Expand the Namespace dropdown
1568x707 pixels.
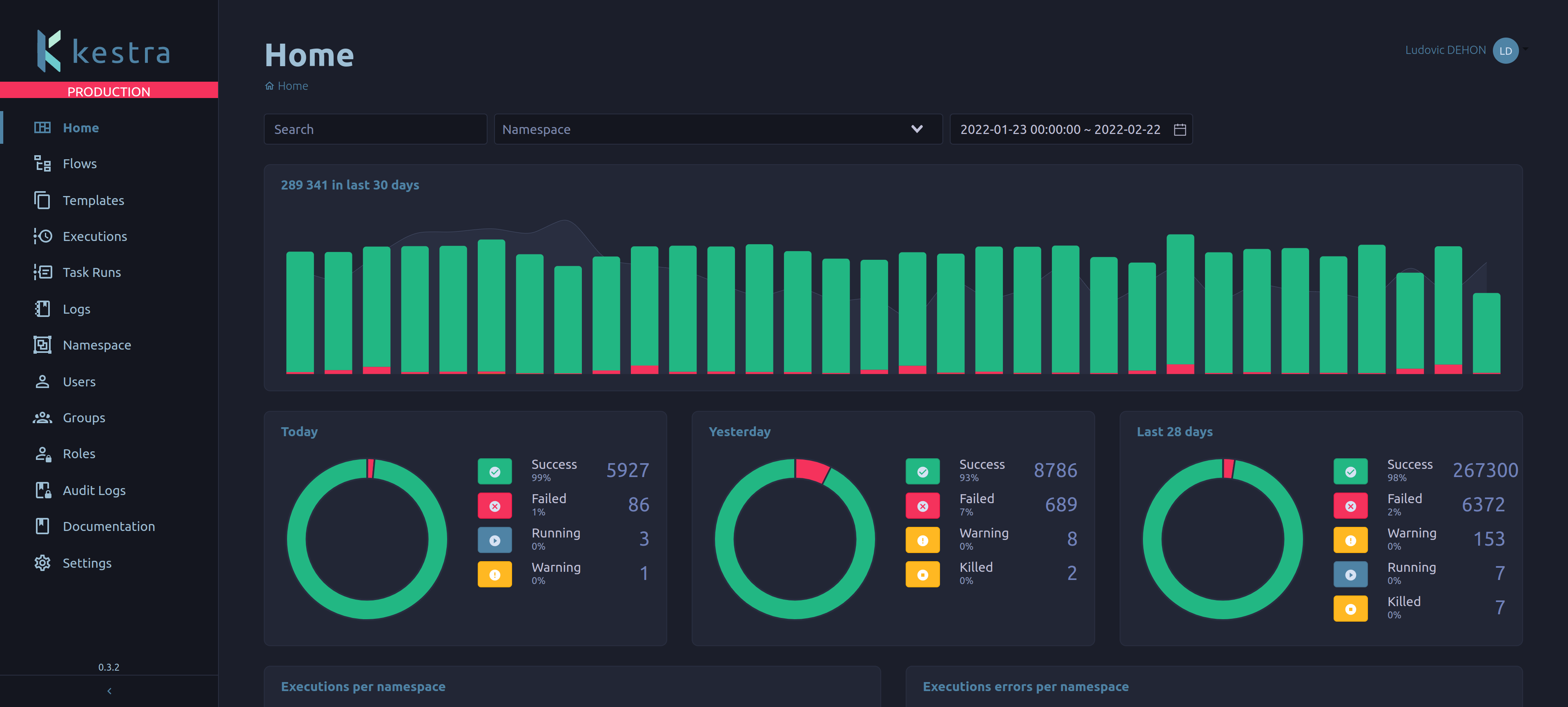tap(917, 129)
